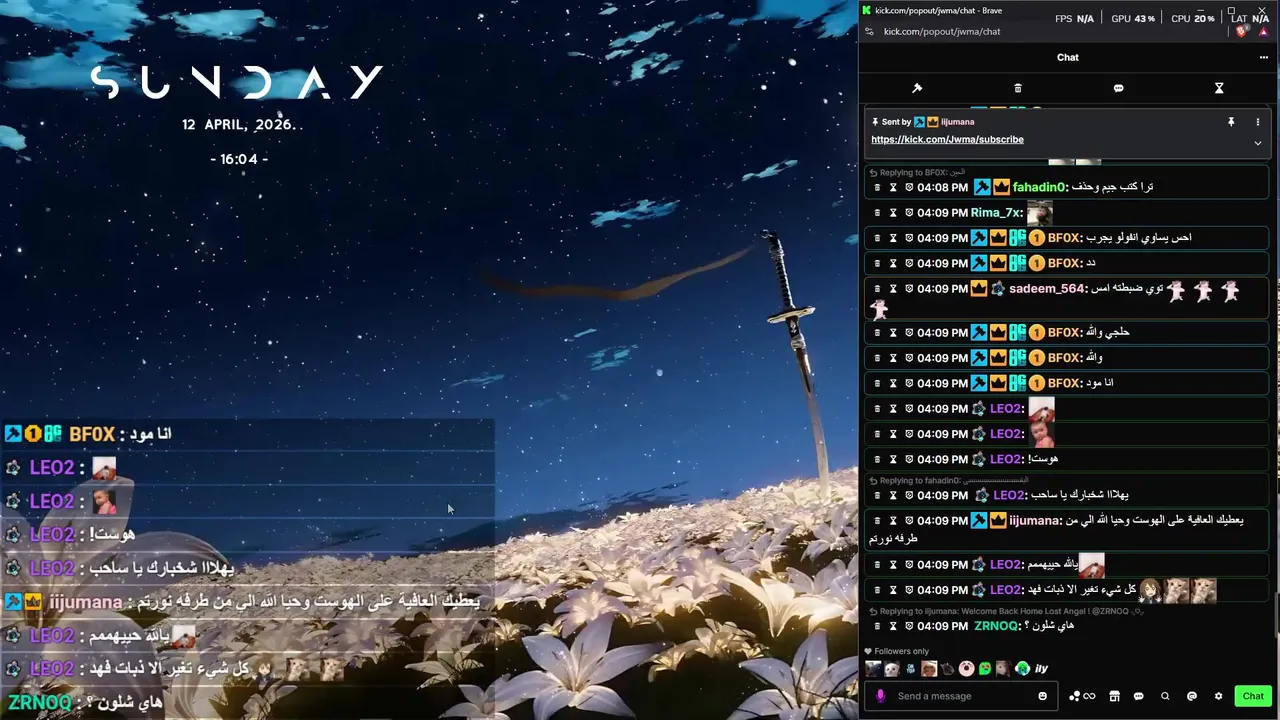Open the kick.com/Jwma/subscribe pinned link
Viewport: 1280px width, 720px height.
point(947,140)
